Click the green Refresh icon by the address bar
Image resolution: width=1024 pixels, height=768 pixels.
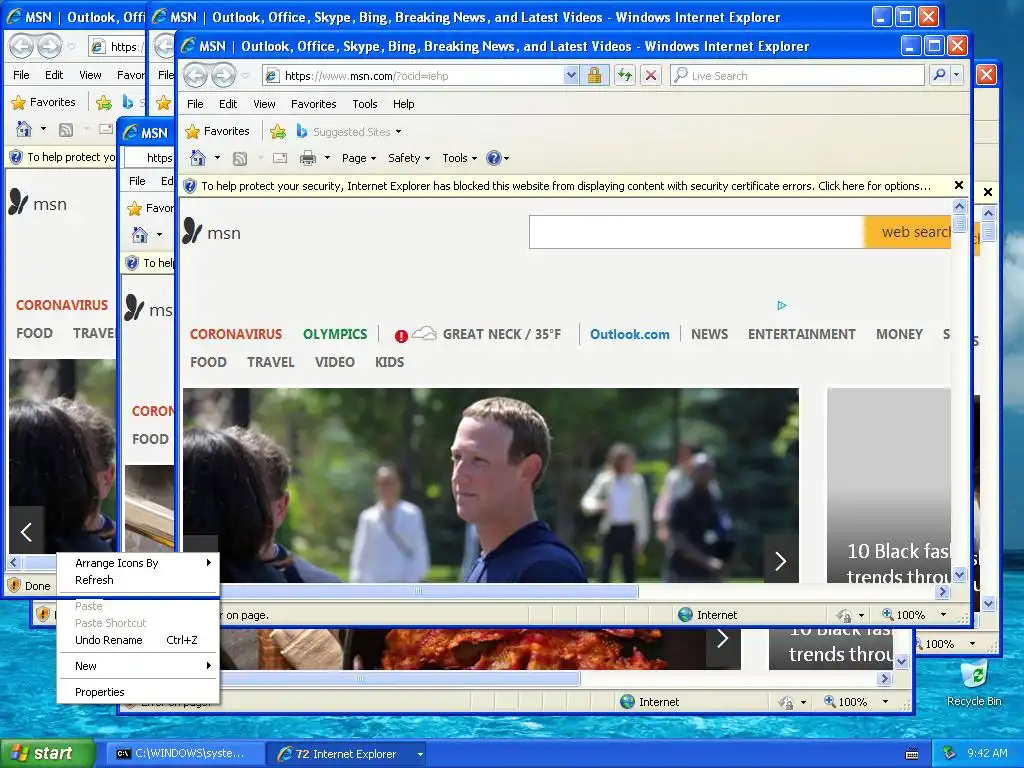[x=625, y=75]
